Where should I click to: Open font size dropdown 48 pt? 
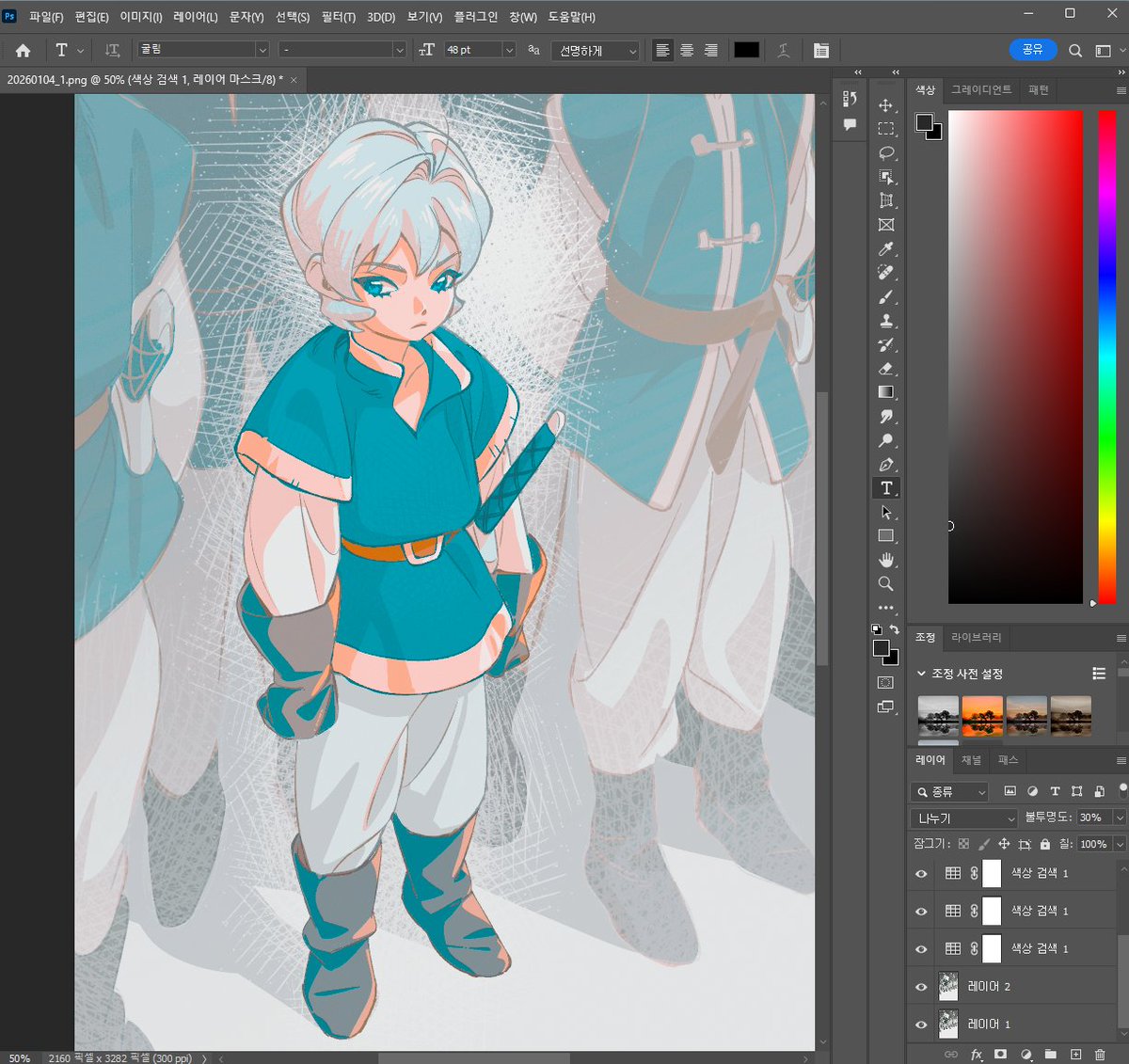tap(509, 50)
